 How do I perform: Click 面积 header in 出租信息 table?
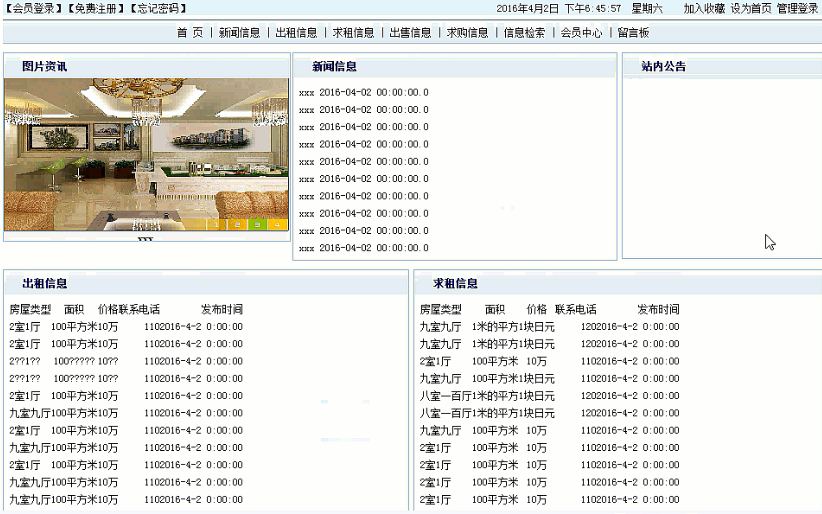[x=74, y=309]
